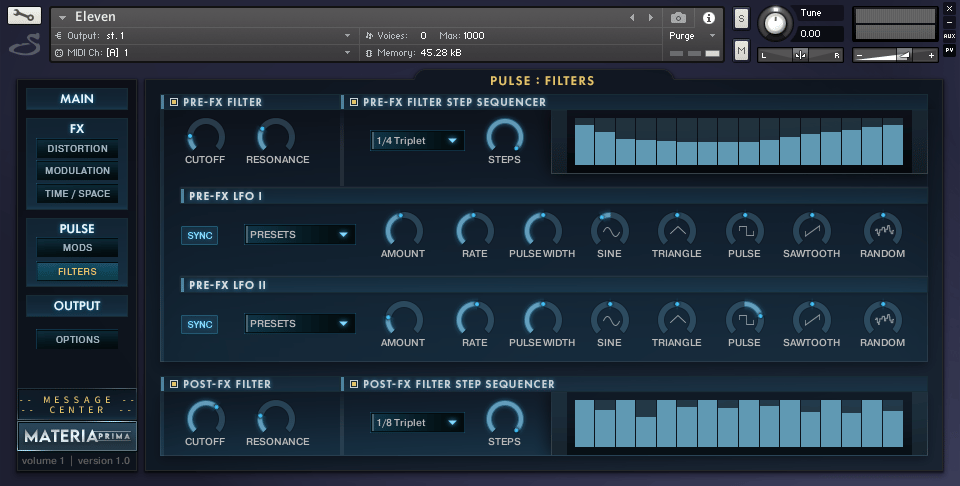Open the Purge dropdown menu
Viewport: 960px width, 486px height.
coord(692,36)
